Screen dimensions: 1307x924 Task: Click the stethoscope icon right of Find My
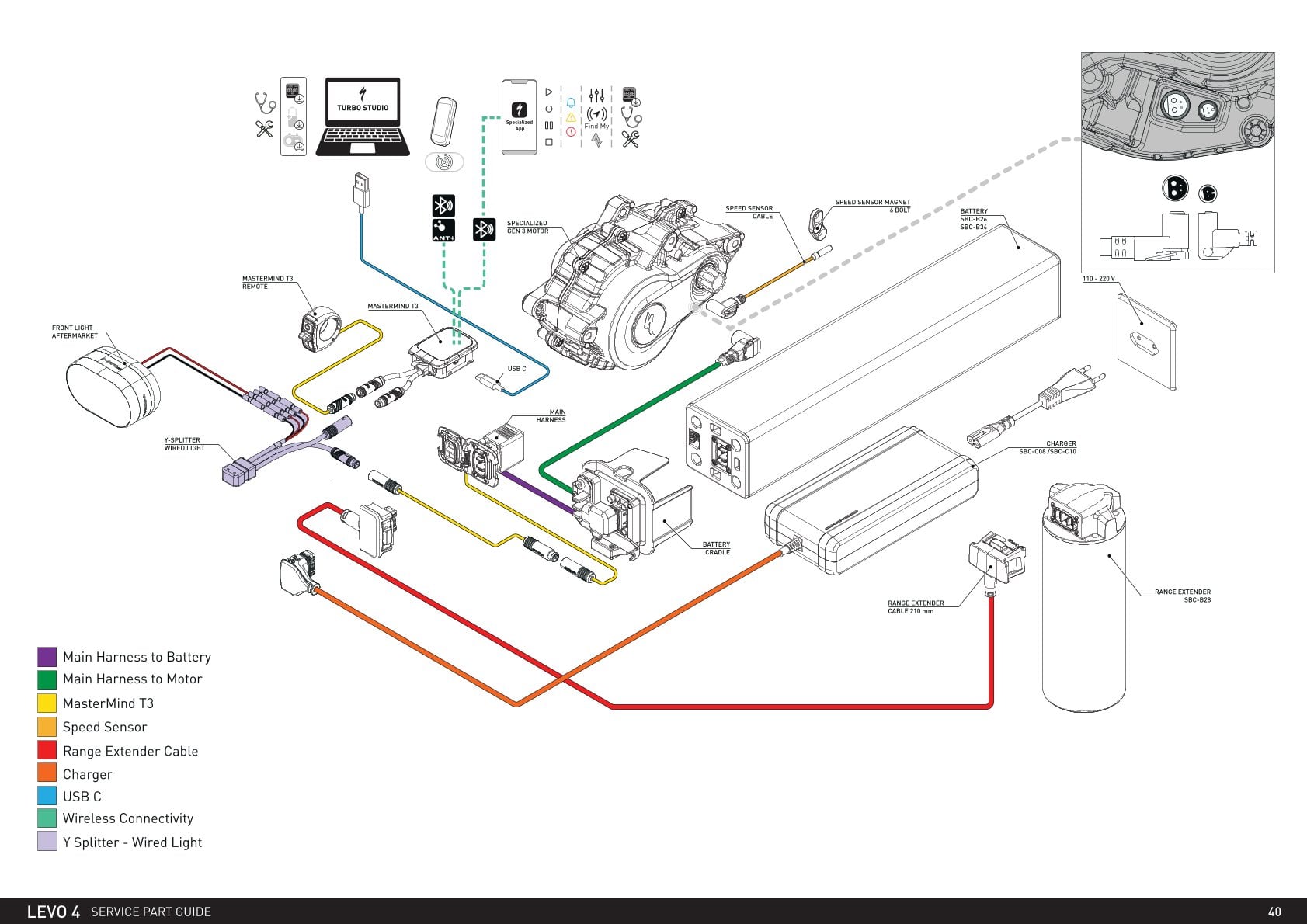point(631,117)
